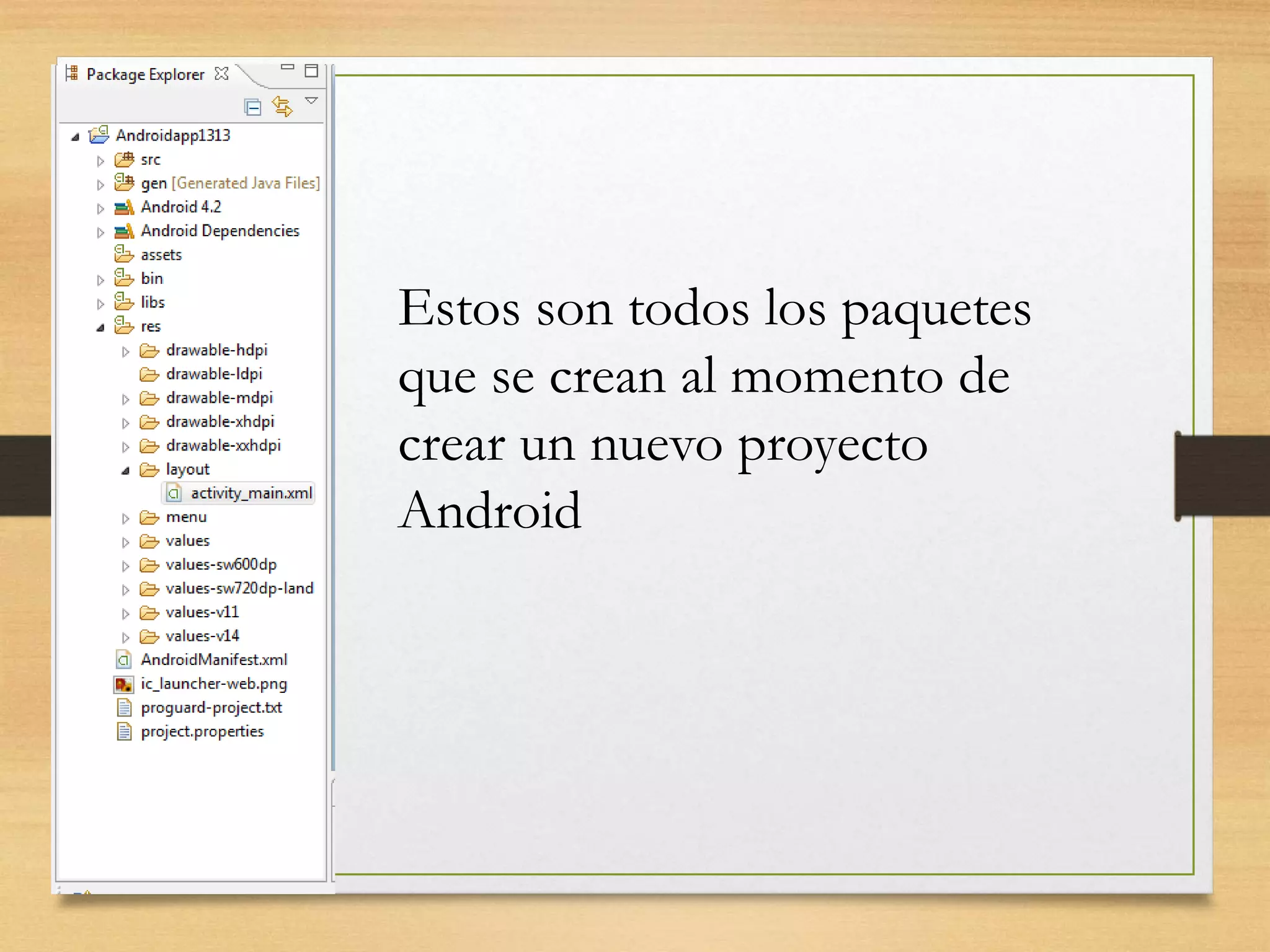The width and height of the screenshot is (1270, 952).
Task: Toggle the Link with Editor icon
Action: [283, 107]
